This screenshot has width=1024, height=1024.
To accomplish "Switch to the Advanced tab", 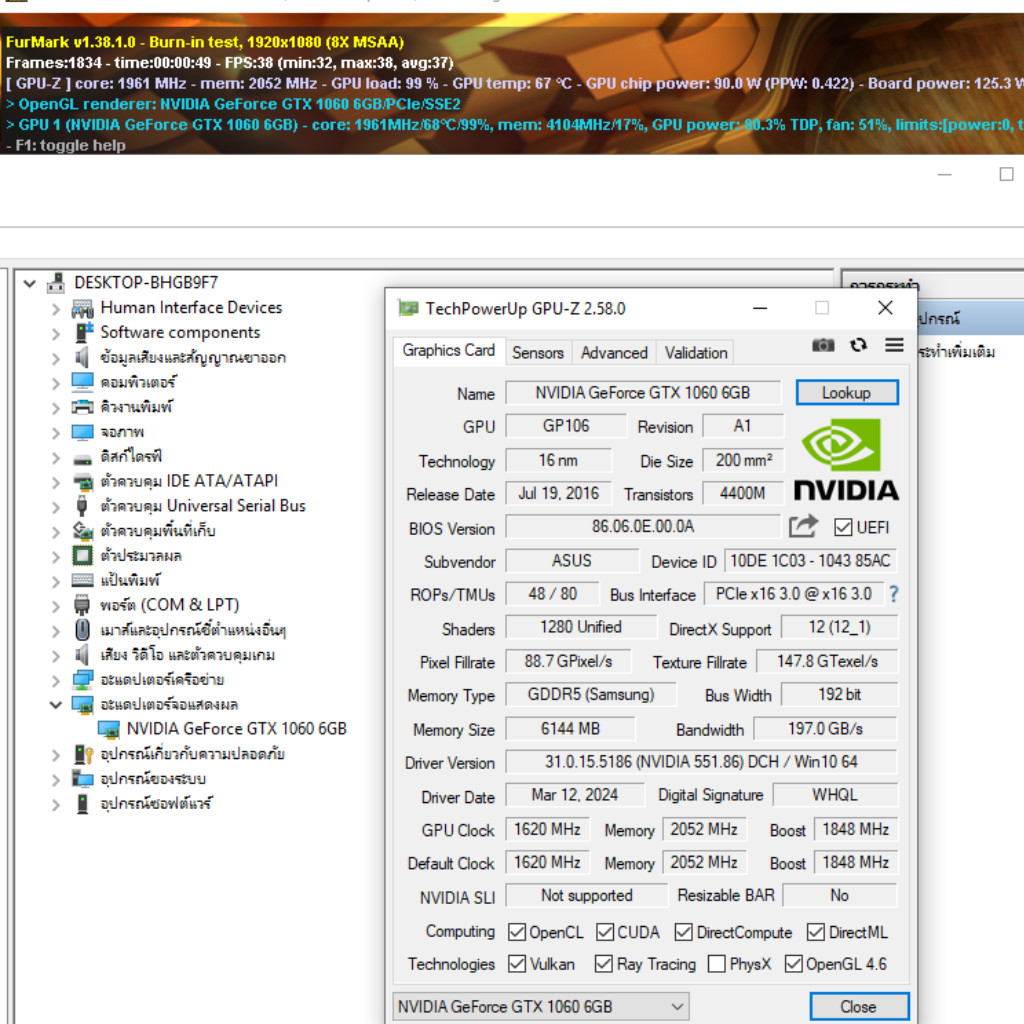I will (614, 353).
